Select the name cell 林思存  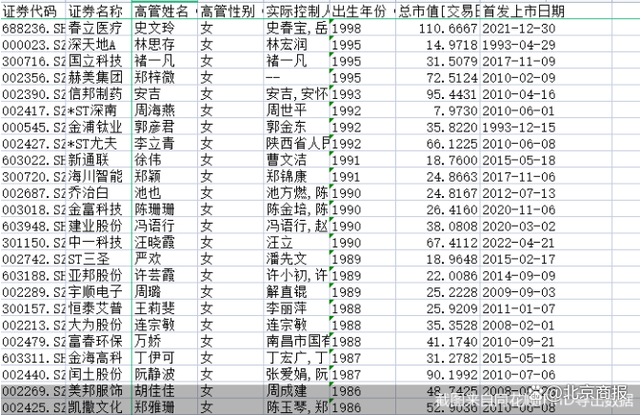tap(164, 44)
